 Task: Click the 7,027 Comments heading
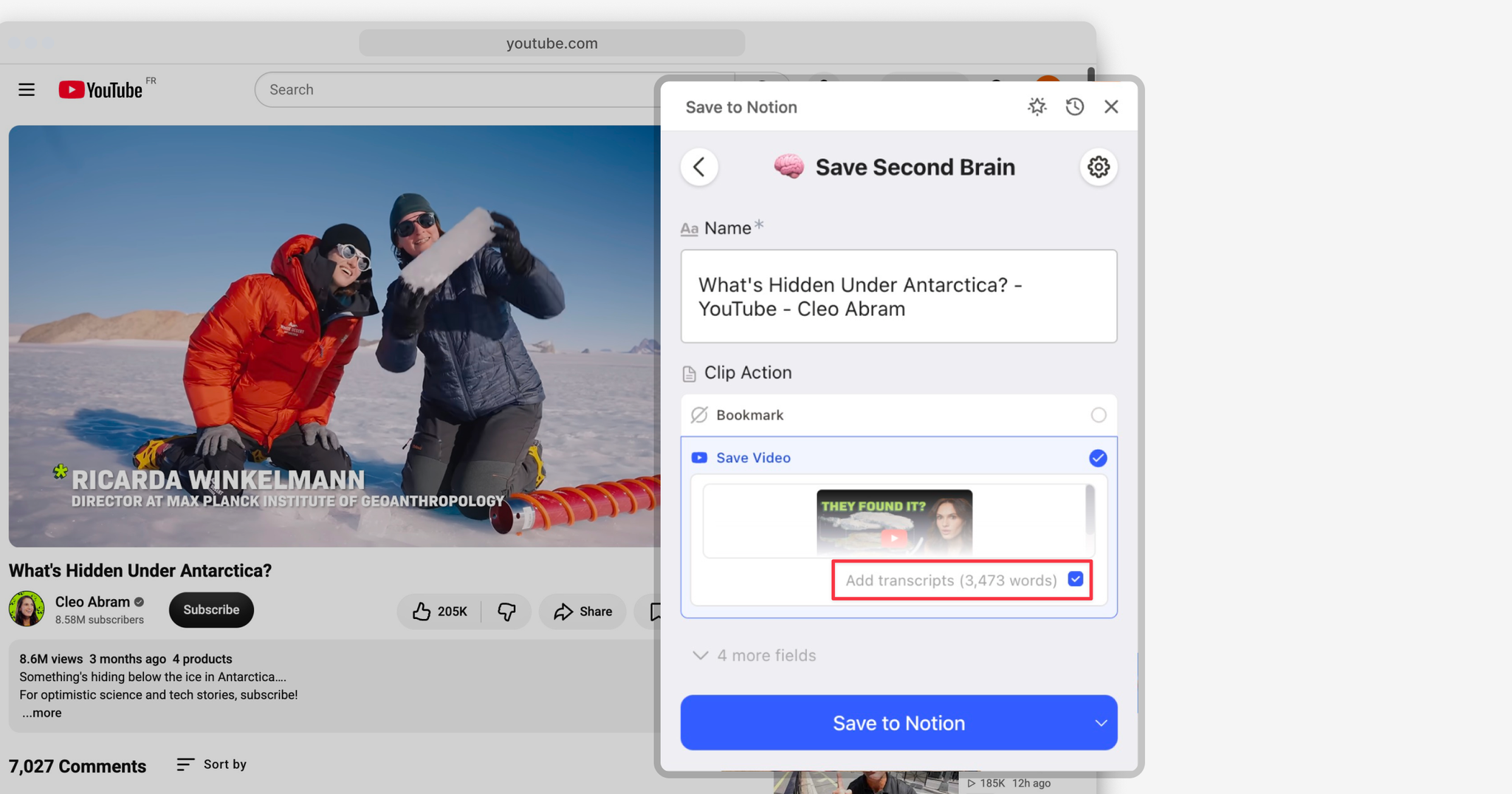(x=78, y=766)
